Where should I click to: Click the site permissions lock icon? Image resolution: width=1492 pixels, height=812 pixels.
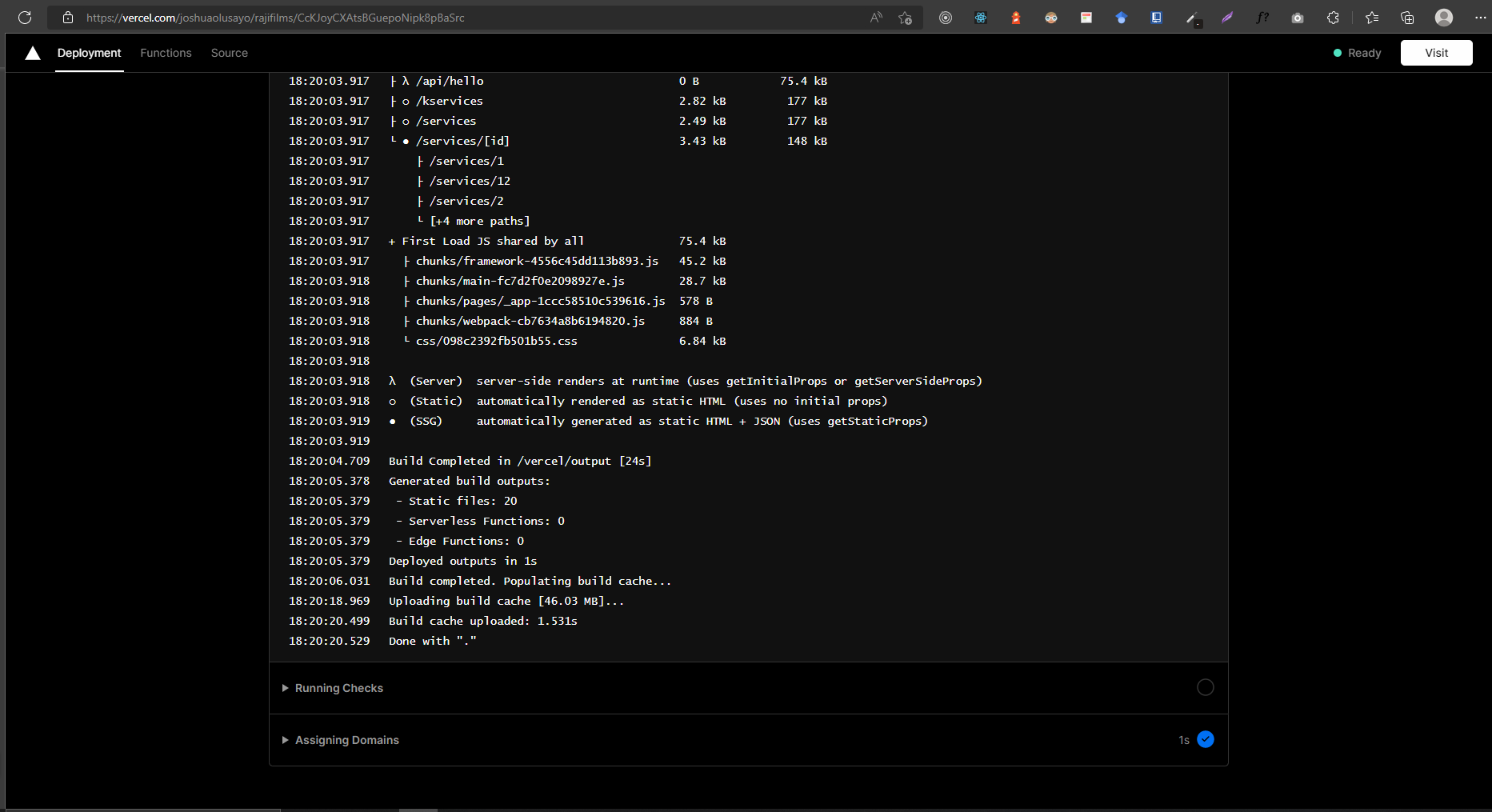click(68, 17)
